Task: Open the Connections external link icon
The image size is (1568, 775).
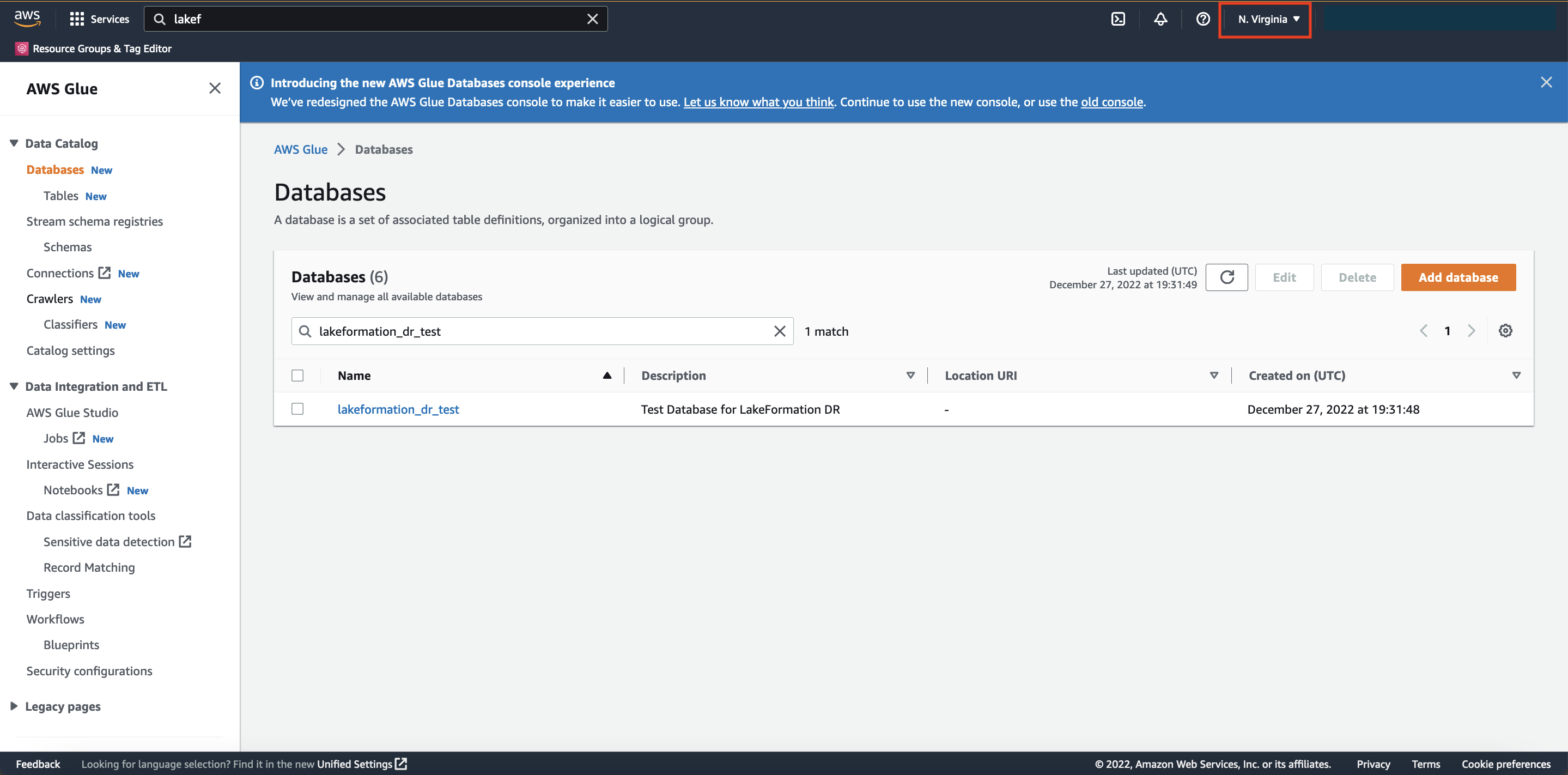Action: tap(105, 273)
